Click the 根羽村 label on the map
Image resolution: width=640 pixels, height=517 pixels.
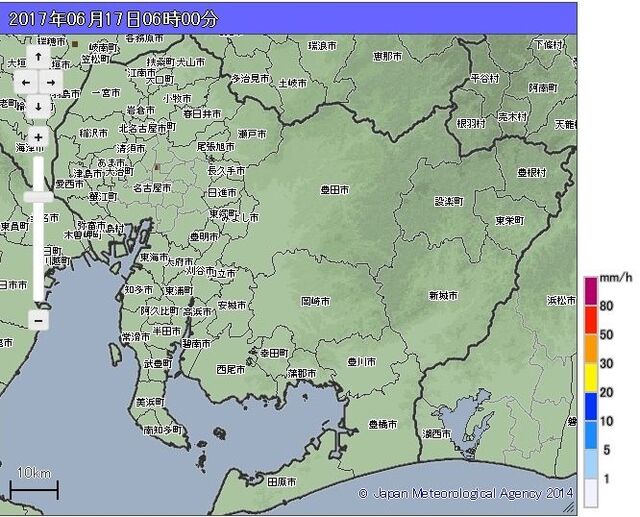[471, 124]
